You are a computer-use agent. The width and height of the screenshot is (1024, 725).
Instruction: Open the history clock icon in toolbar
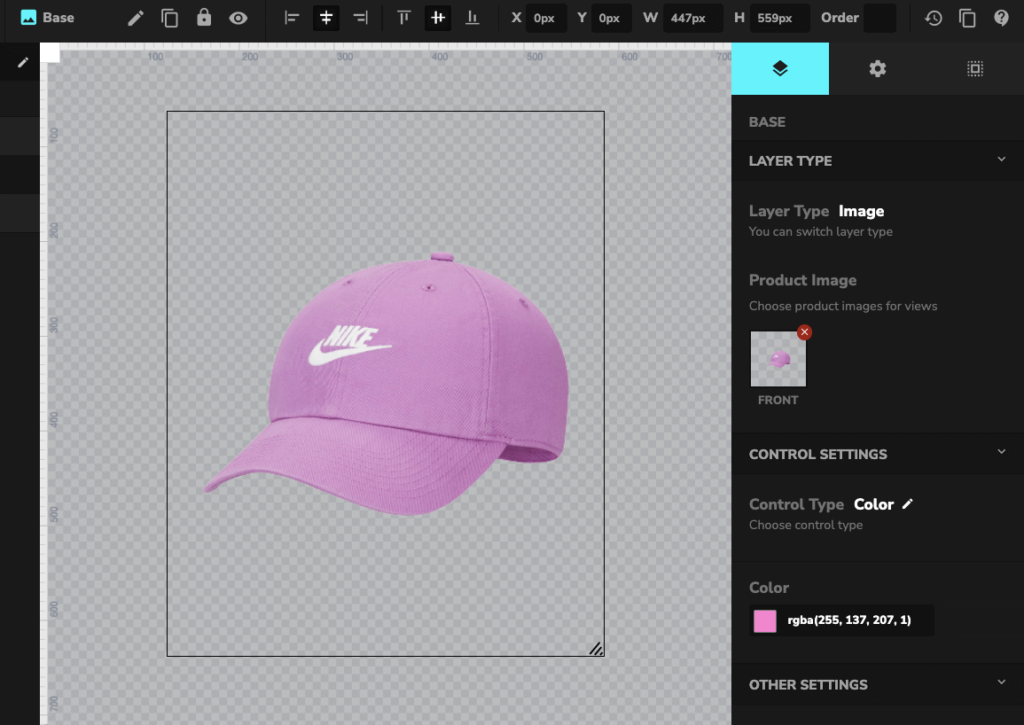(933, 18)
